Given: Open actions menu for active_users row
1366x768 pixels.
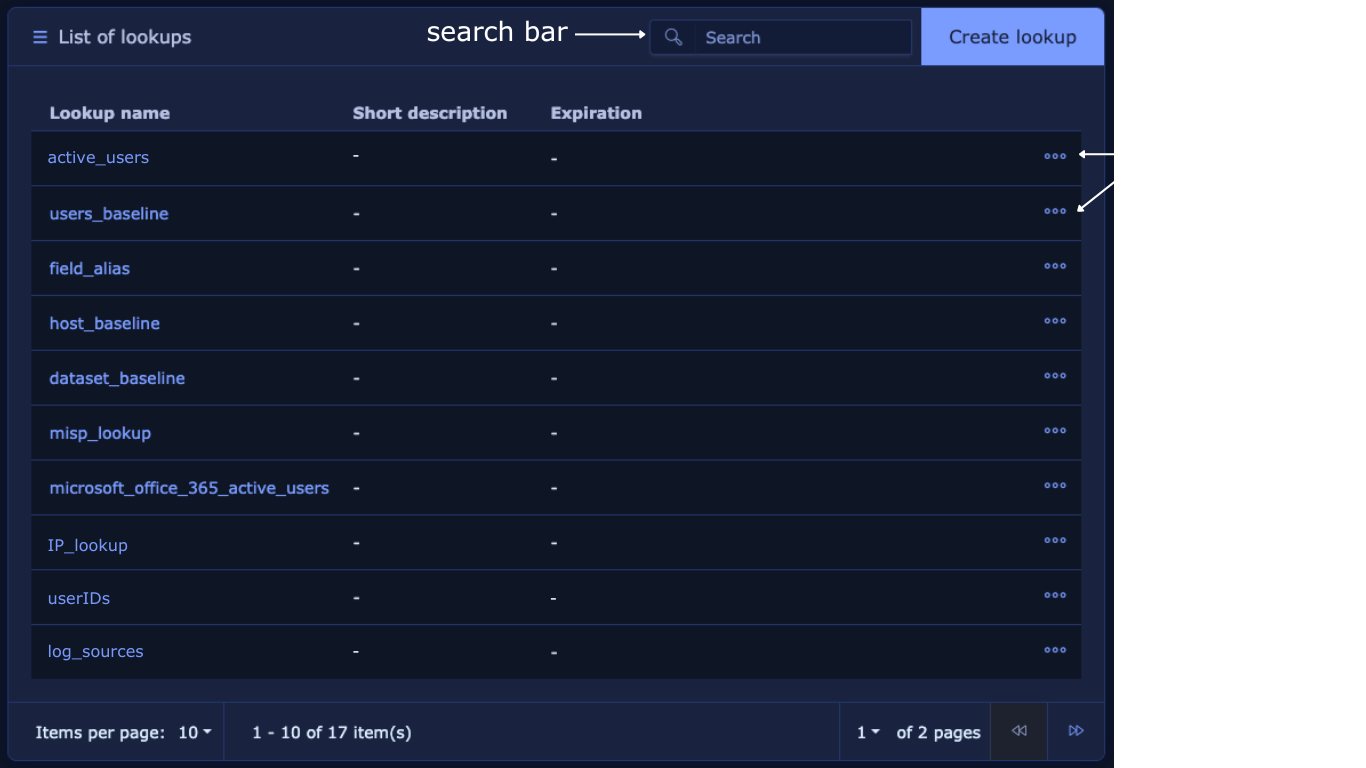Looking at the screenshot, I should pos(1054,157).
